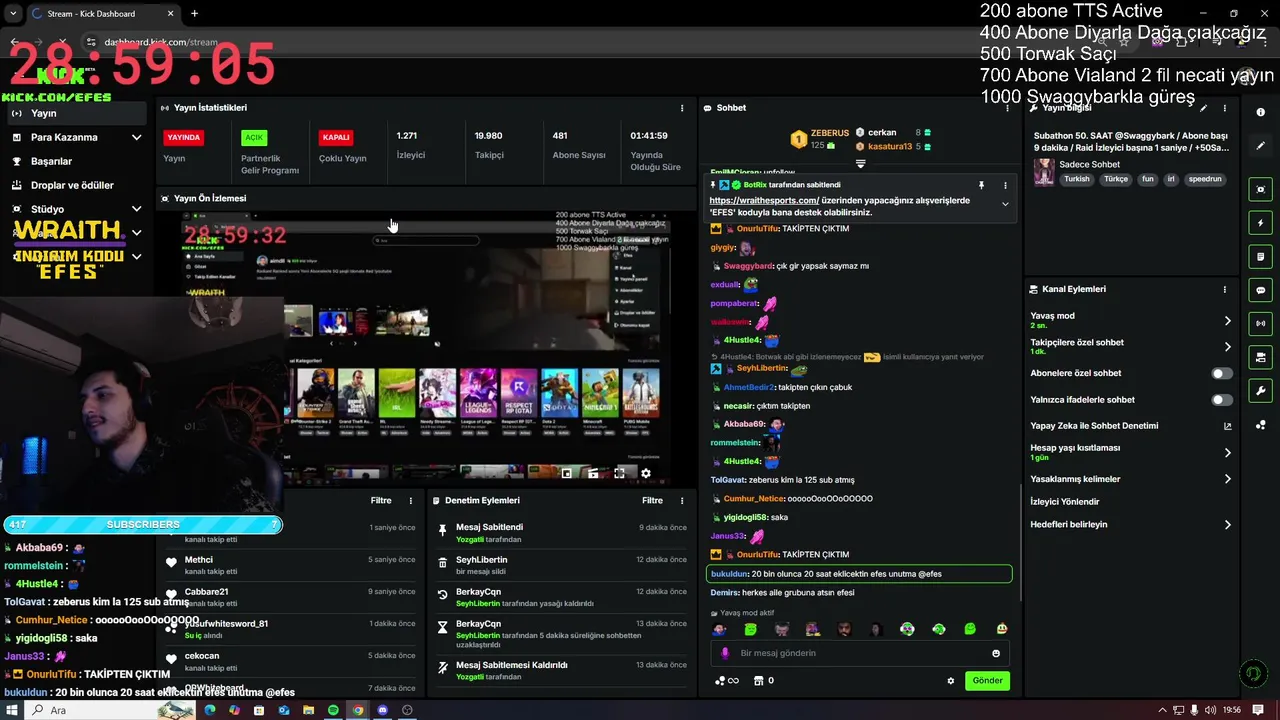The width and height of the screenshot is (1280, 720).
Task: Open Yapay Zeka ile Sohbet Denetimi link
Action: tap(1130, 426)
